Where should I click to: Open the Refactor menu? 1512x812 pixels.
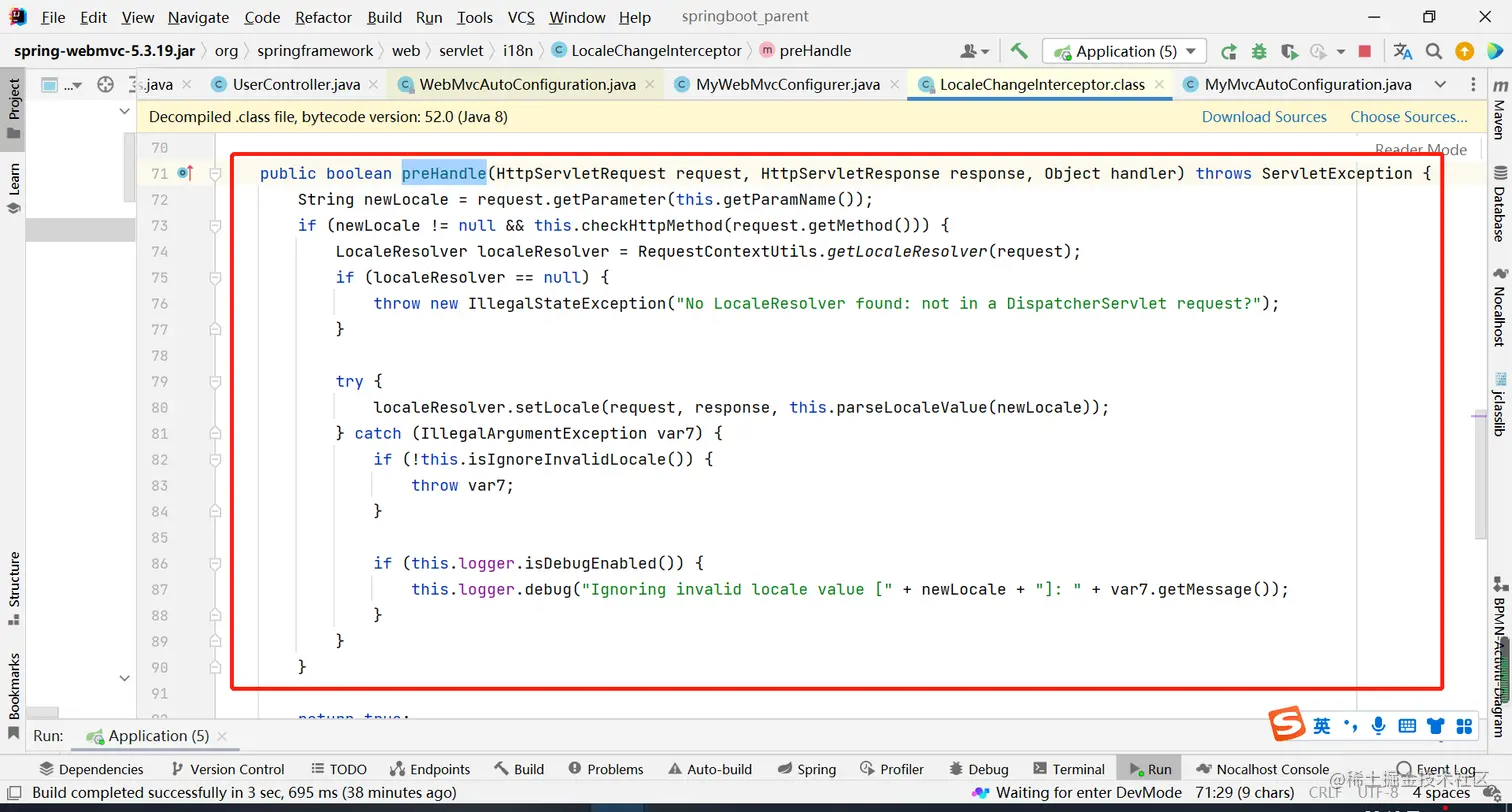pyautogui.click(x=324, y=17)
